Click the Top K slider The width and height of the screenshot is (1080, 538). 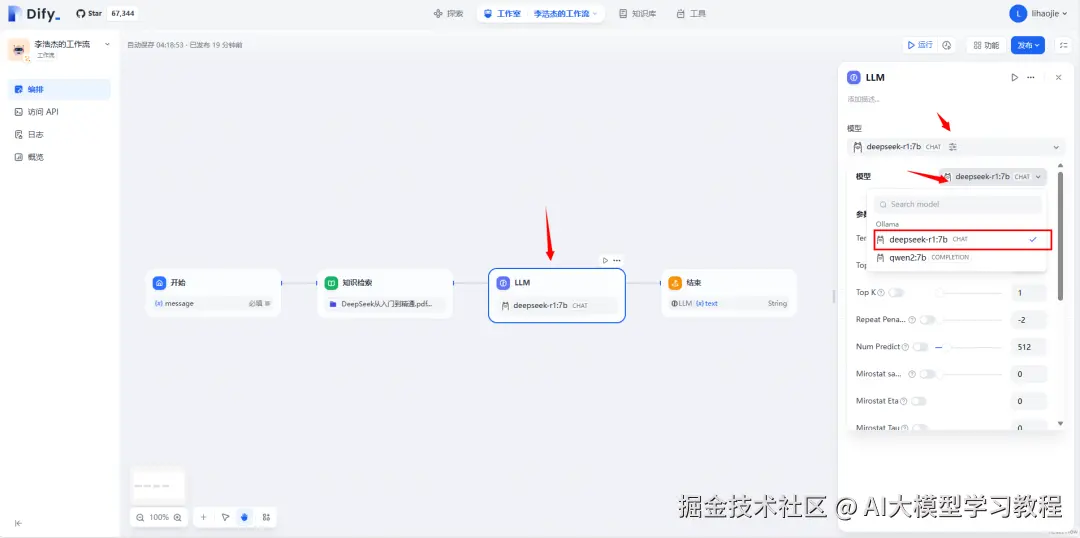click(x=968, y=293)
